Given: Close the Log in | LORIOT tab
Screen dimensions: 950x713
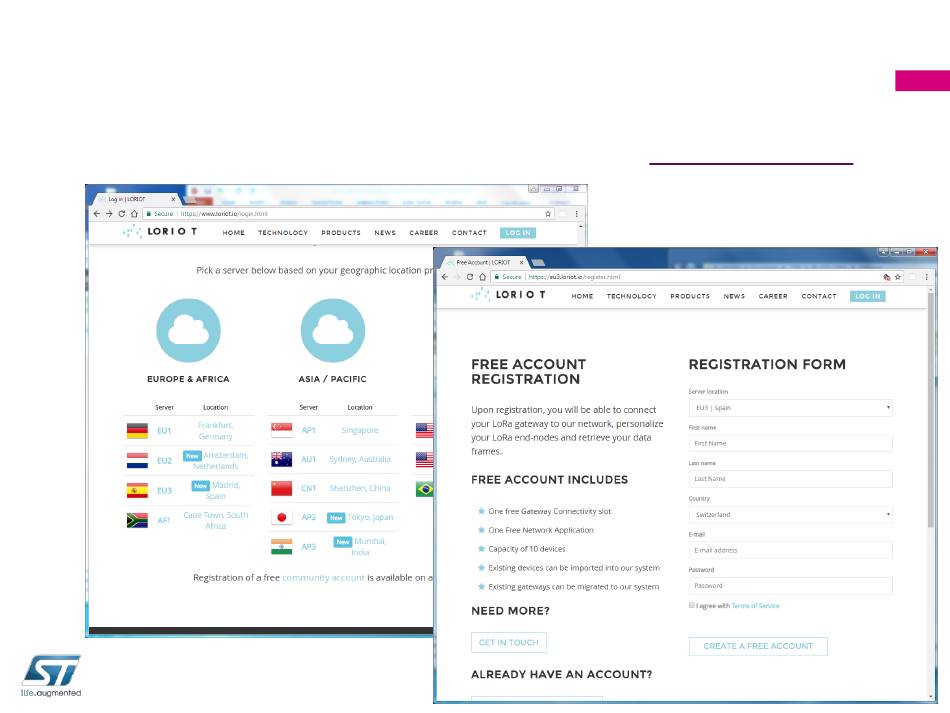Looking at the screenshot, I should [173, 199].
